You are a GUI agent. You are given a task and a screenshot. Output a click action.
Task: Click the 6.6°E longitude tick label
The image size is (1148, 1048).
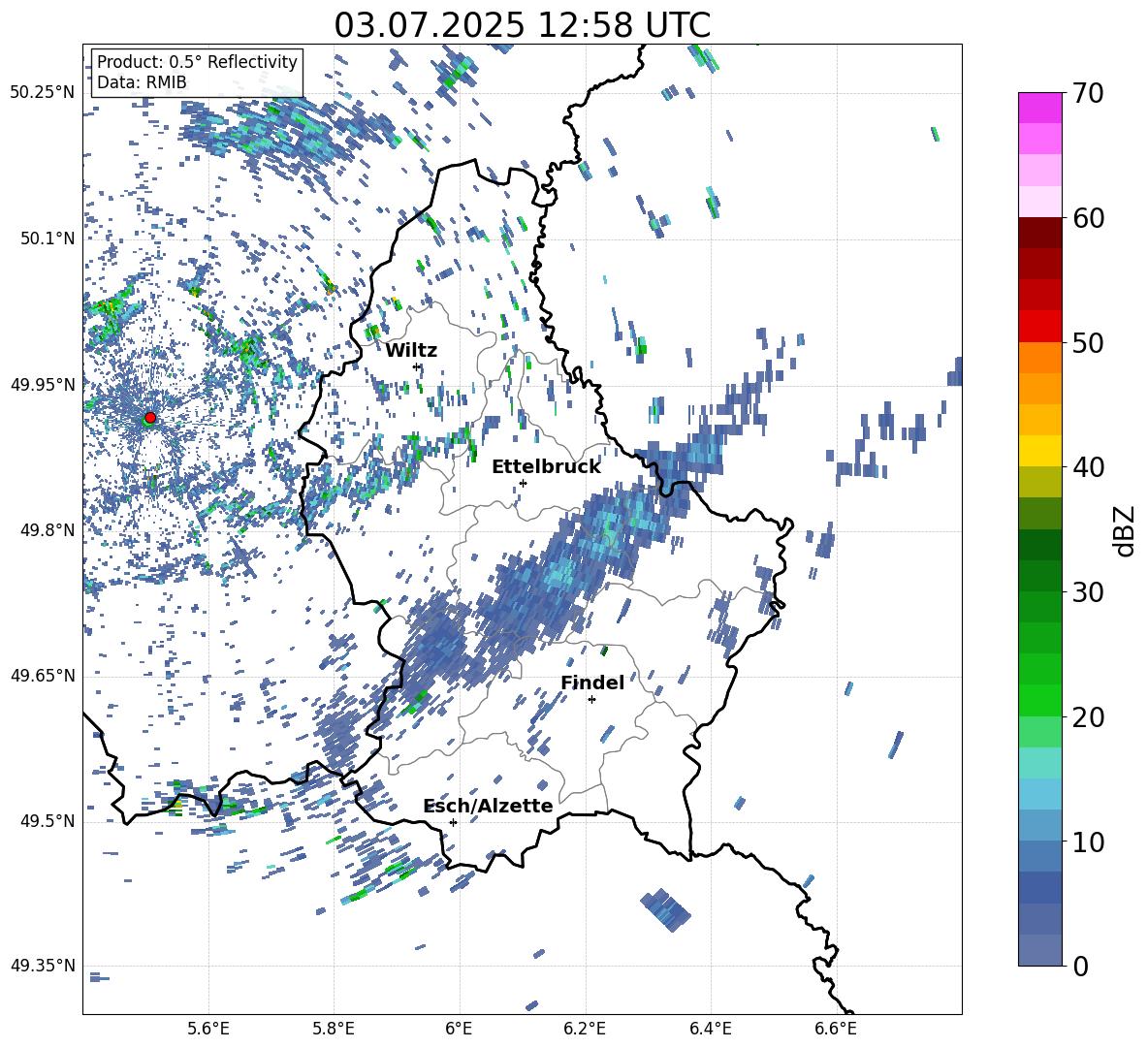(x=836, y=1029)
